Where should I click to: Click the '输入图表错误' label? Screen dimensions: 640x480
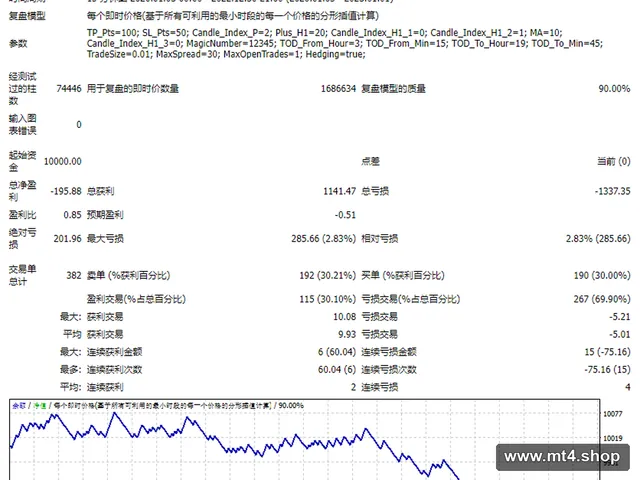(x=23, y=124)
